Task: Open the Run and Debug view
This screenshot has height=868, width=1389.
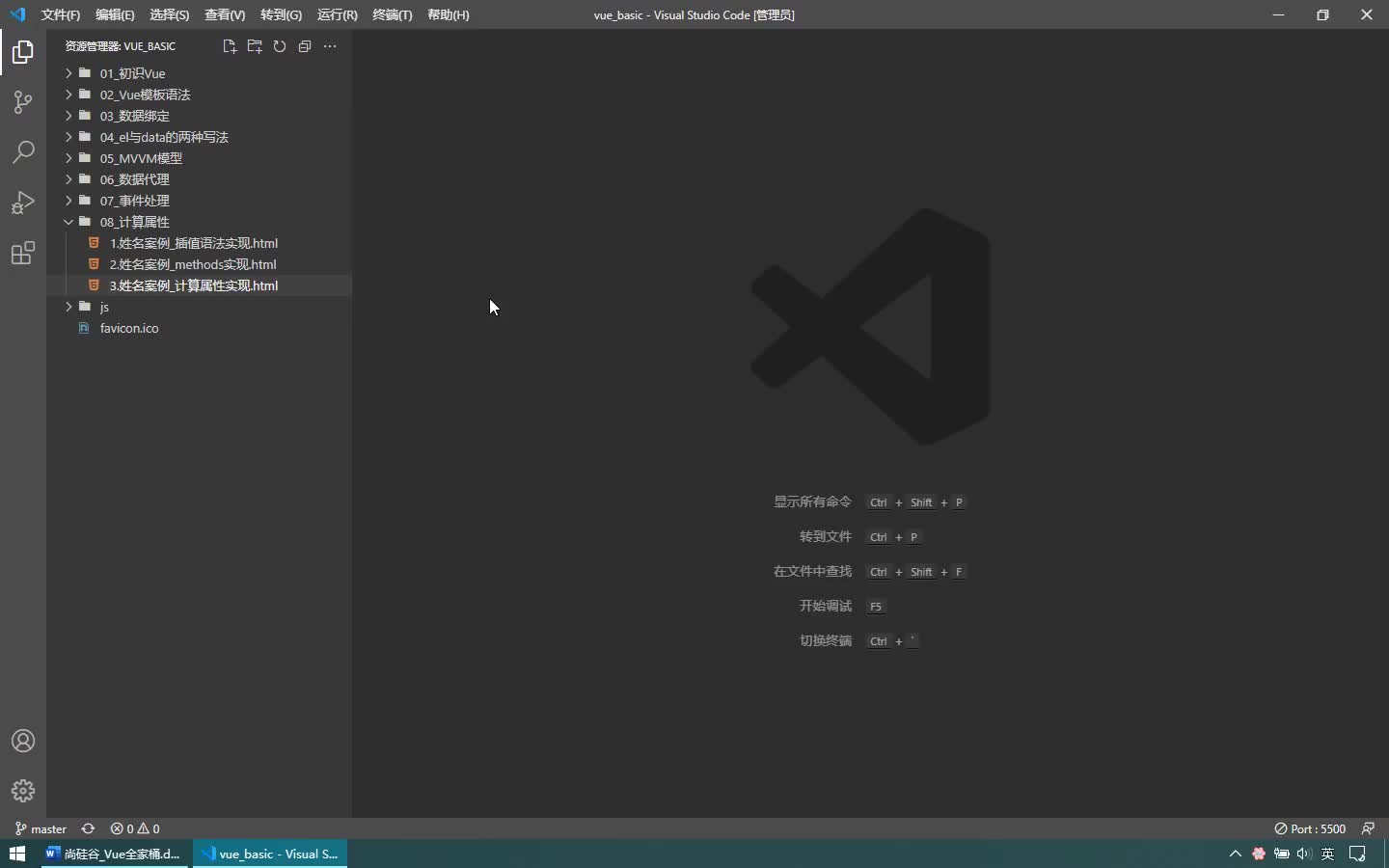Action: 23,203
